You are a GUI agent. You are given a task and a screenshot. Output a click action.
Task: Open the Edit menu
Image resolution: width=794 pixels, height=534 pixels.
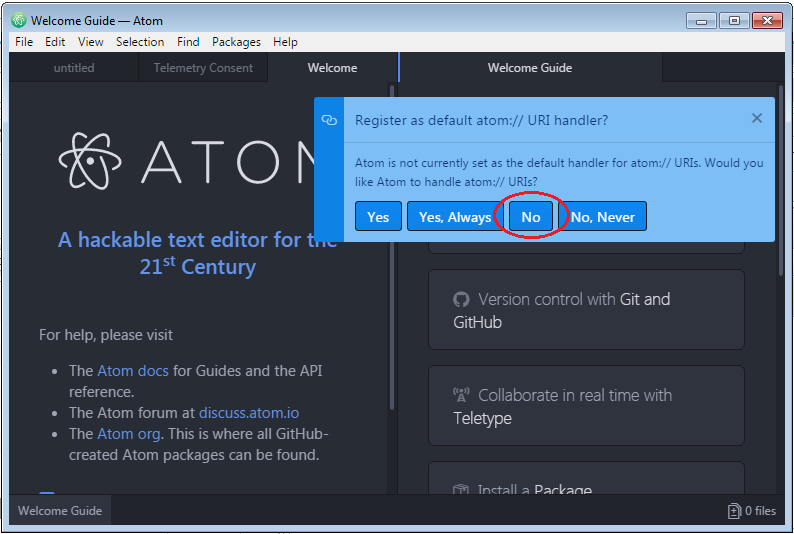click(55, 42)
